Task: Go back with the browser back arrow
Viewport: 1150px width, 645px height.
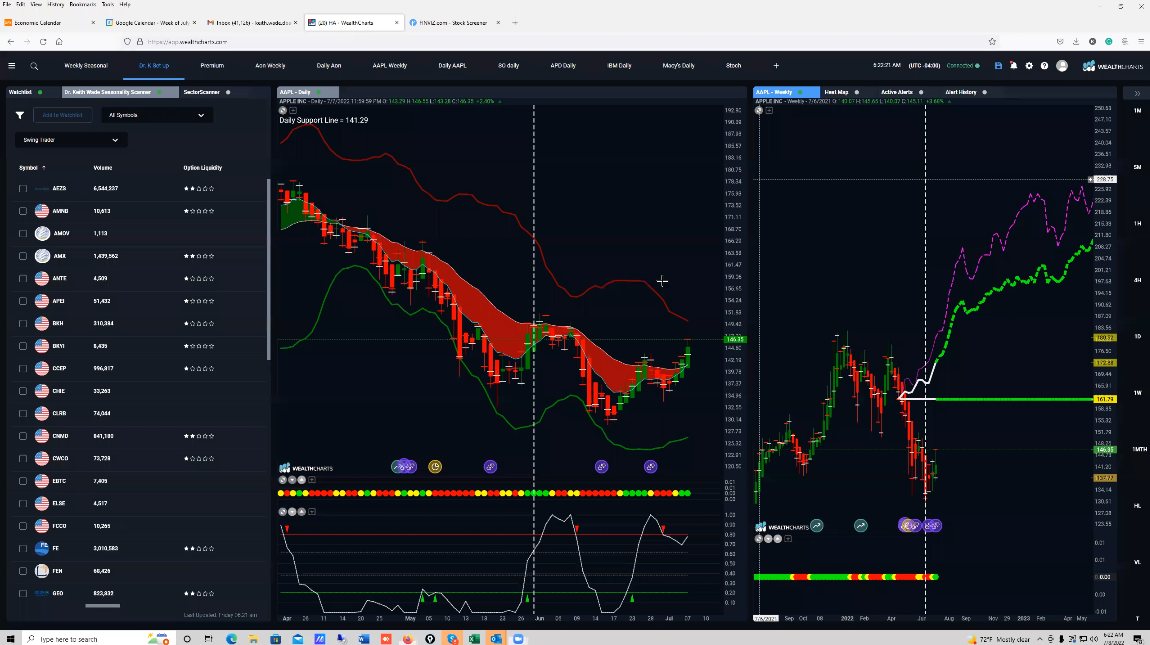Action: point(11,42)
